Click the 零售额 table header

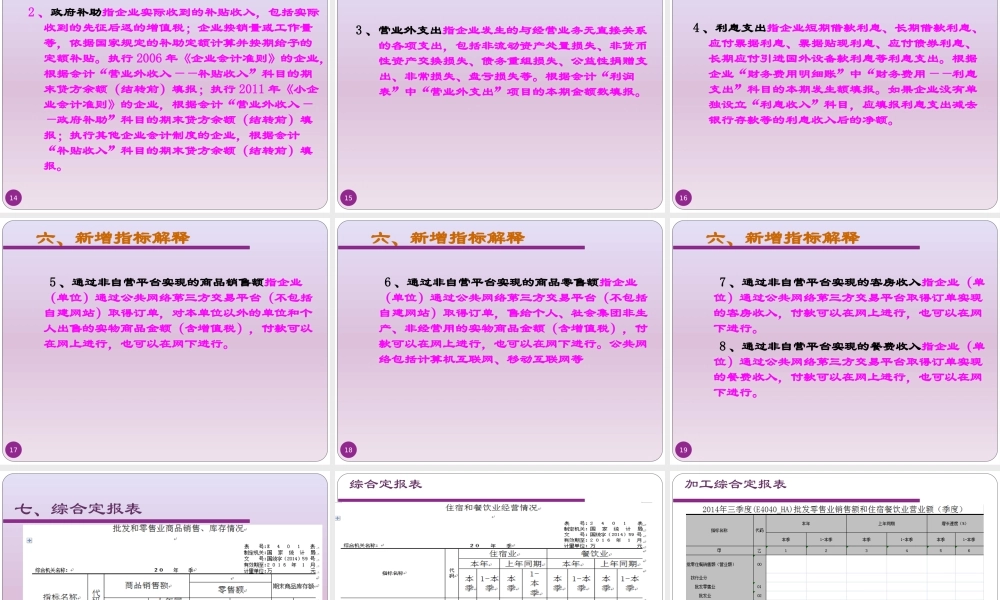[231, 590]
